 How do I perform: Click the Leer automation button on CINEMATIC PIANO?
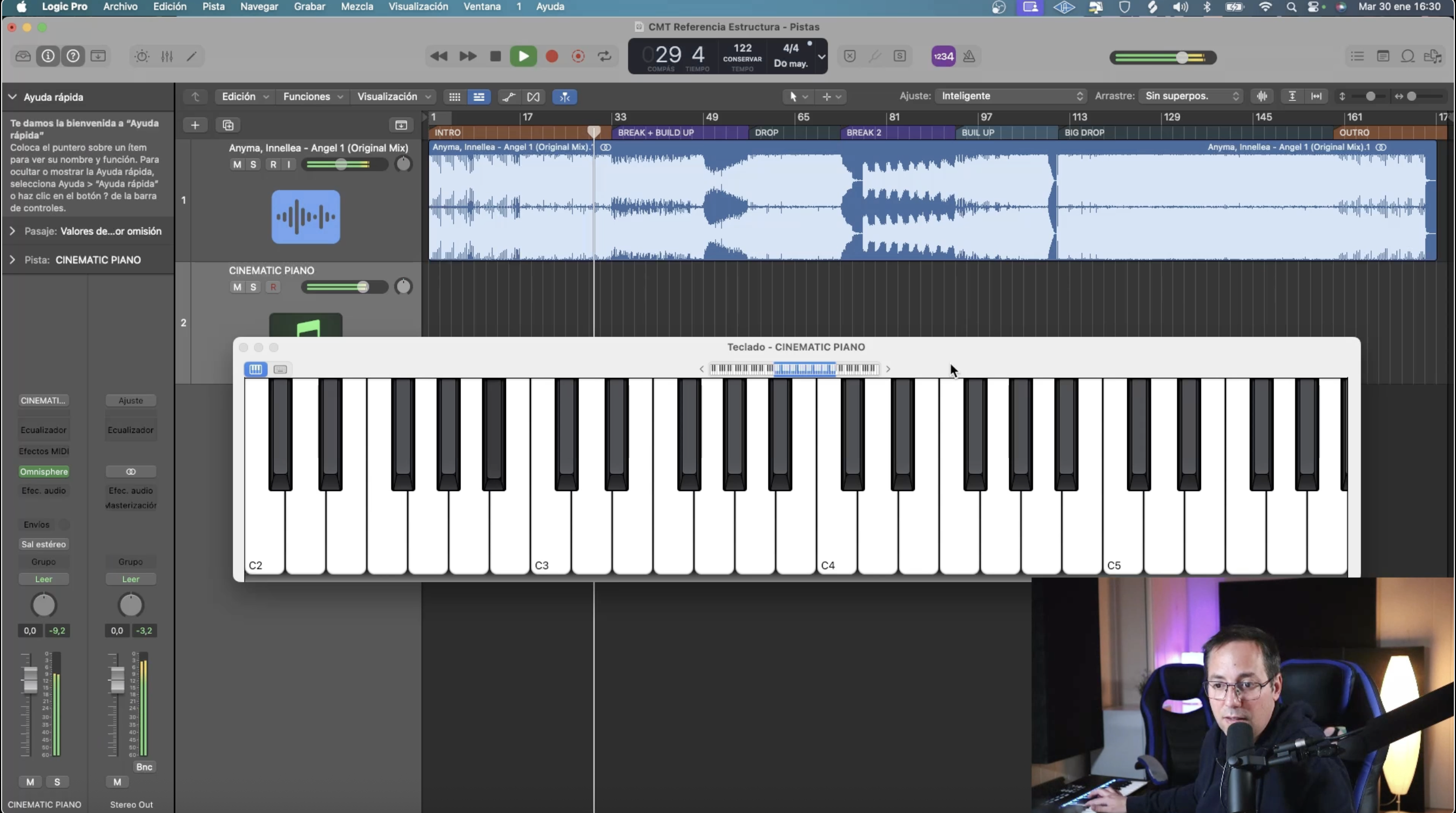pos(44,579)
